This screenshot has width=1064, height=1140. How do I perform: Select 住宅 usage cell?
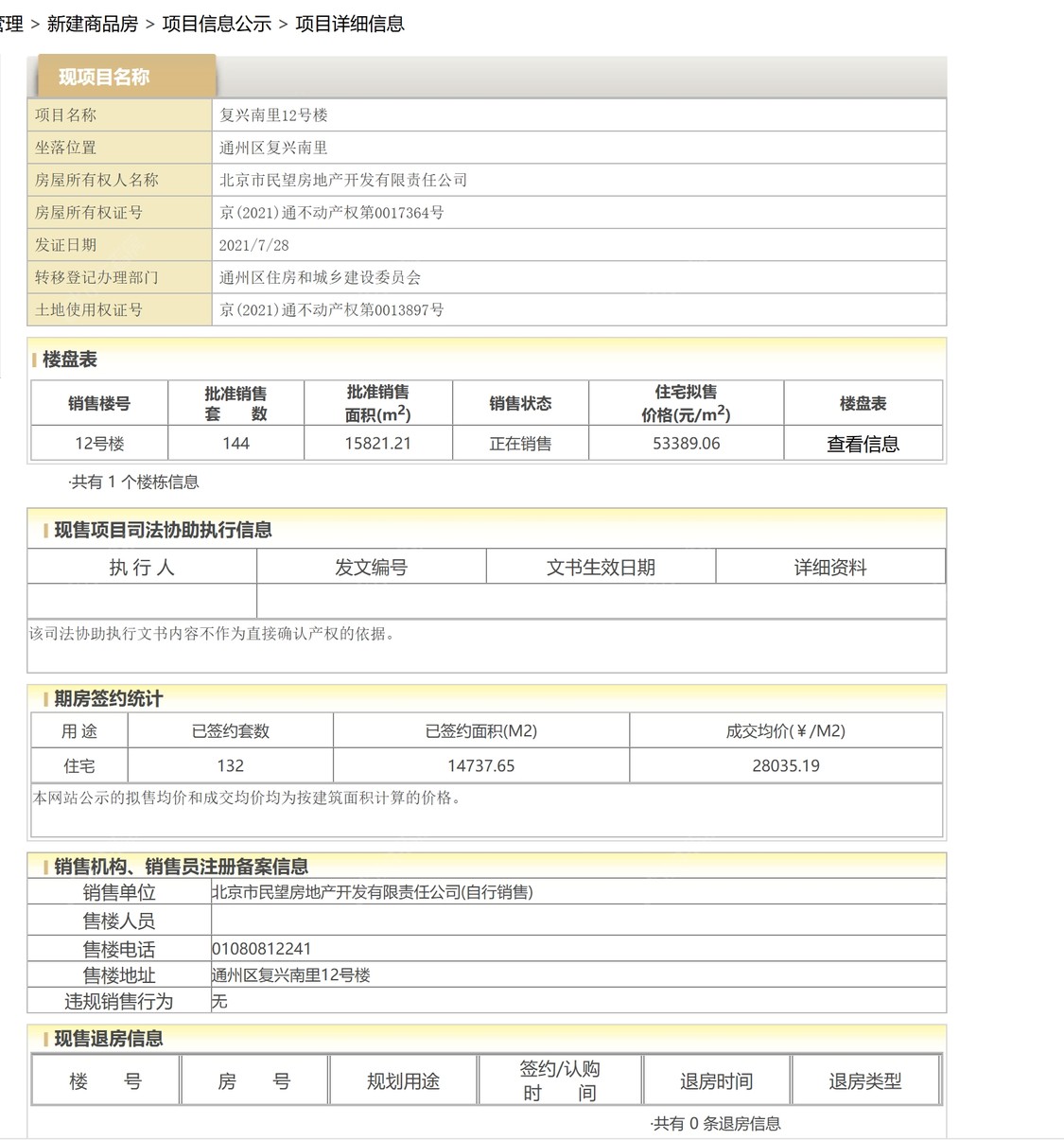[79, 765]
